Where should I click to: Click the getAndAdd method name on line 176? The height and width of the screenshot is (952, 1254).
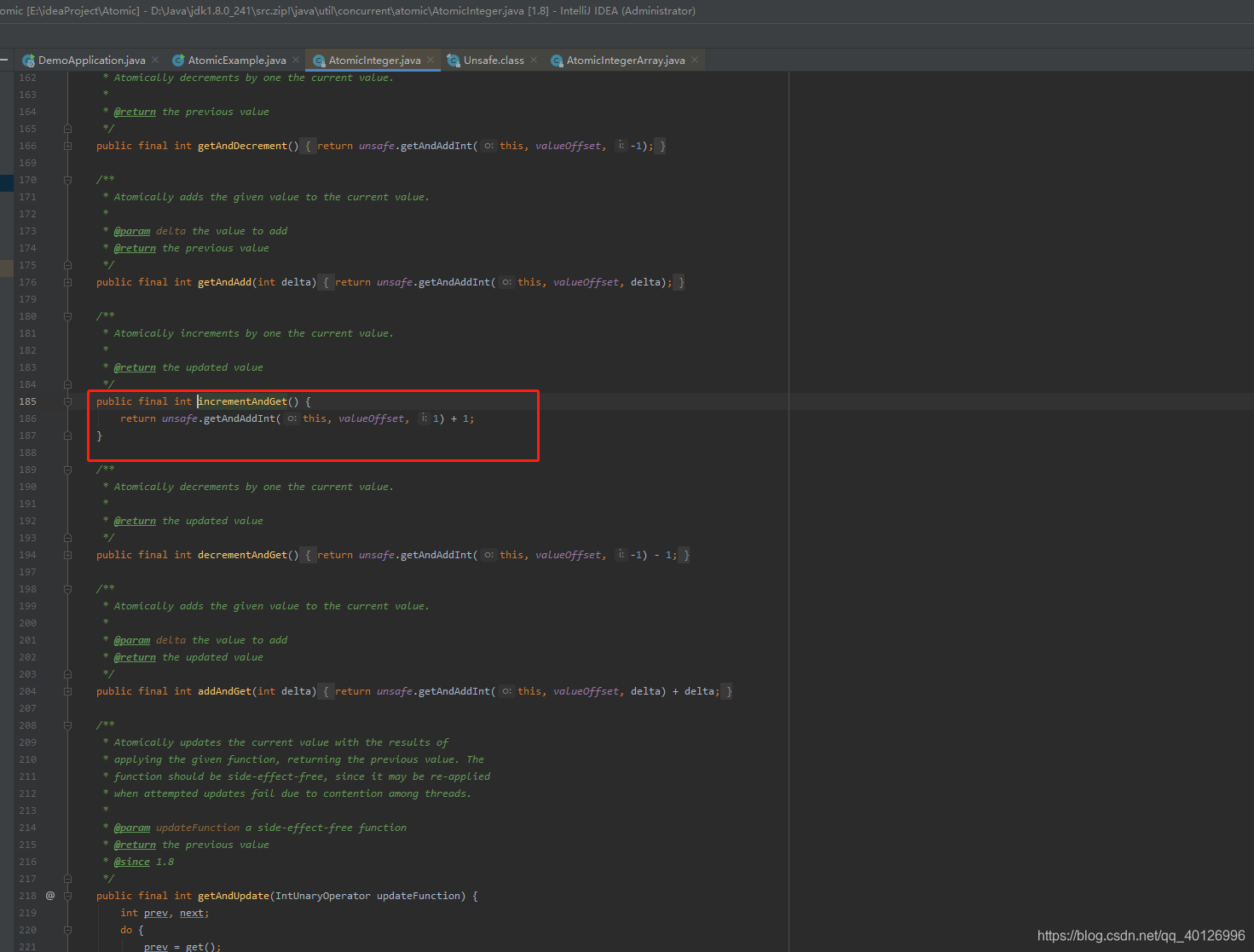[x=225, y=282]
